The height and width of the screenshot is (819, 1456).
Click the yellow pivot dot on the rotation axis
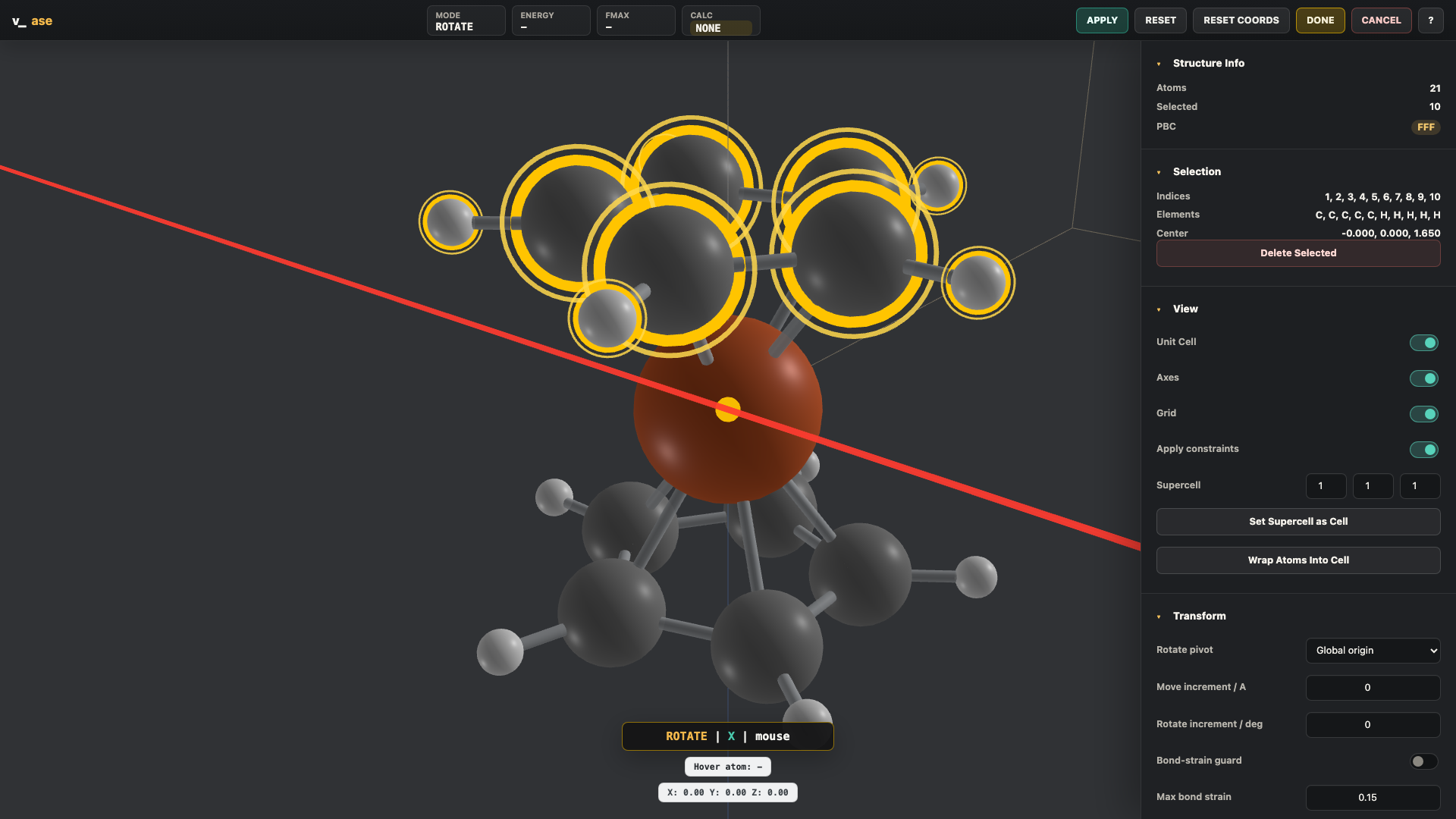tap(727, 409)
